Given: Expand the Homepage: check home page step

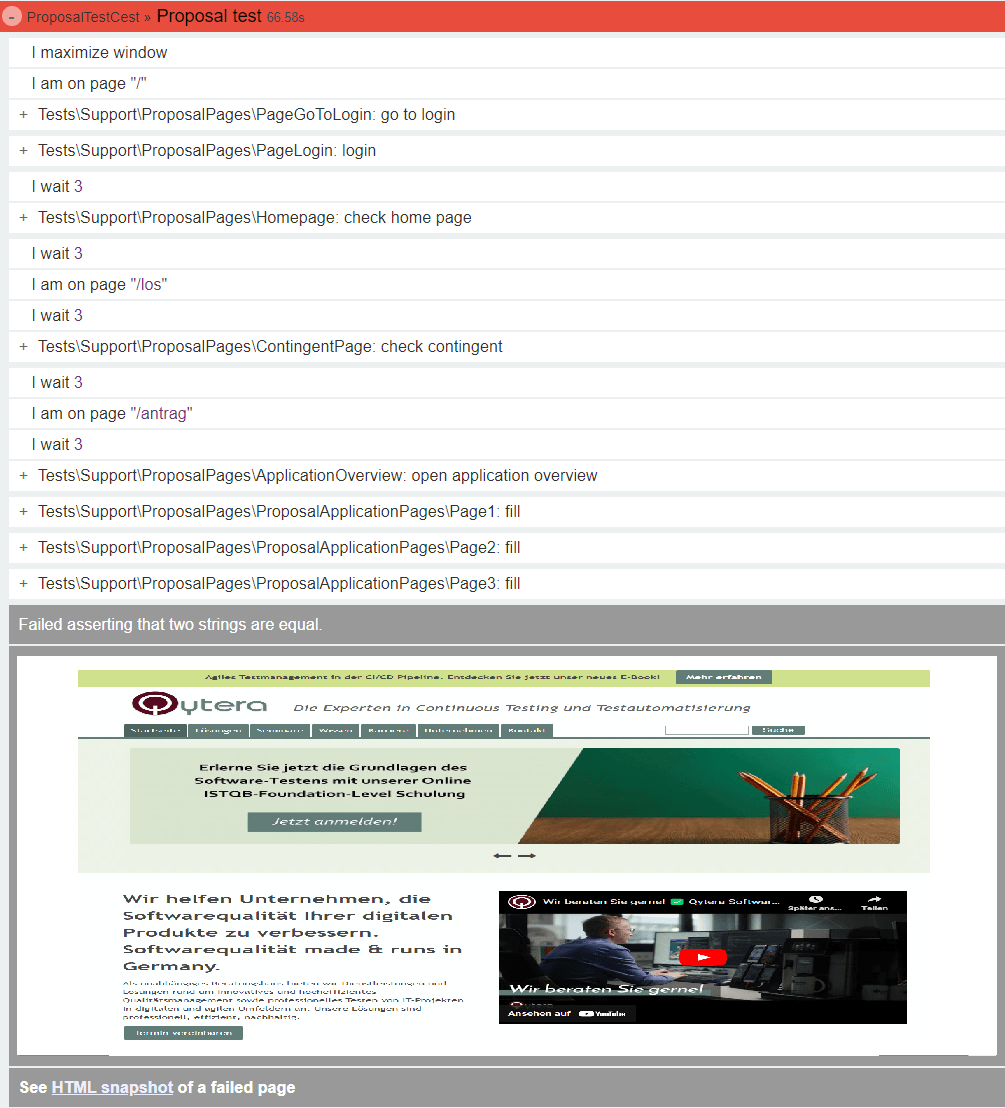Looking at the screenshot, I should pos(22,217).
